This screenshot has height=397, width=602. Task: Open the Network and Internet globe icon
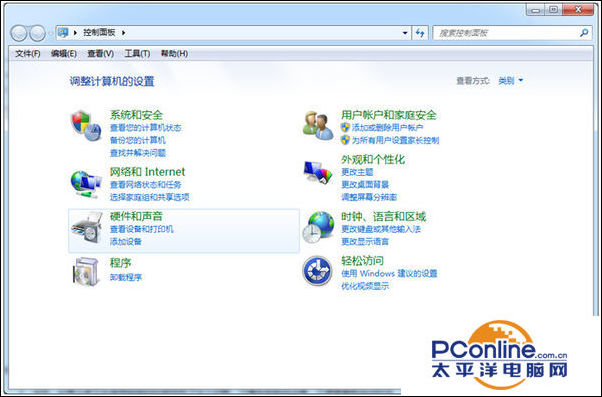pos(86,184)
